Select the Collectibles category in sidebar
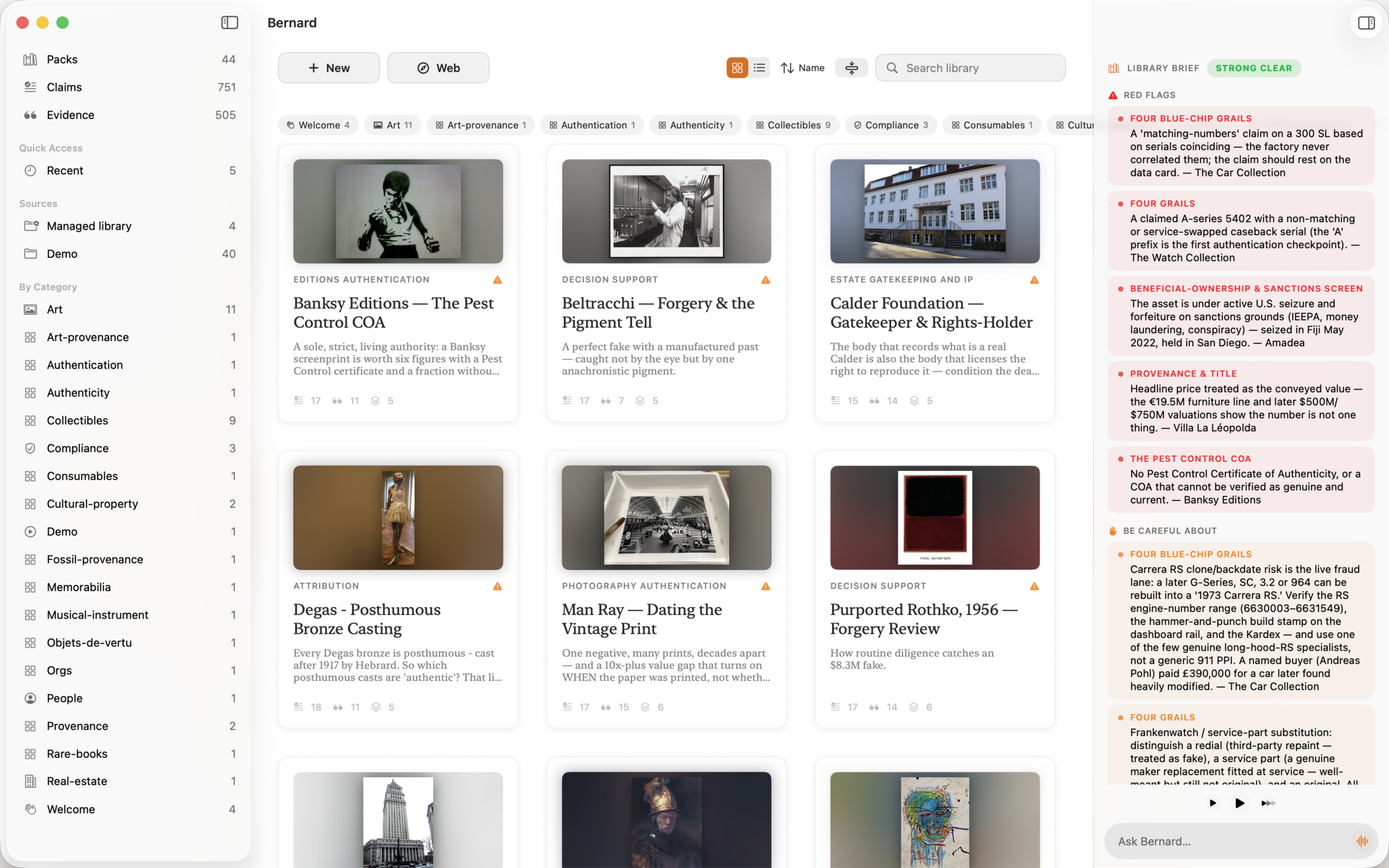Screen dimensions: 1389x868 (129, 420)
